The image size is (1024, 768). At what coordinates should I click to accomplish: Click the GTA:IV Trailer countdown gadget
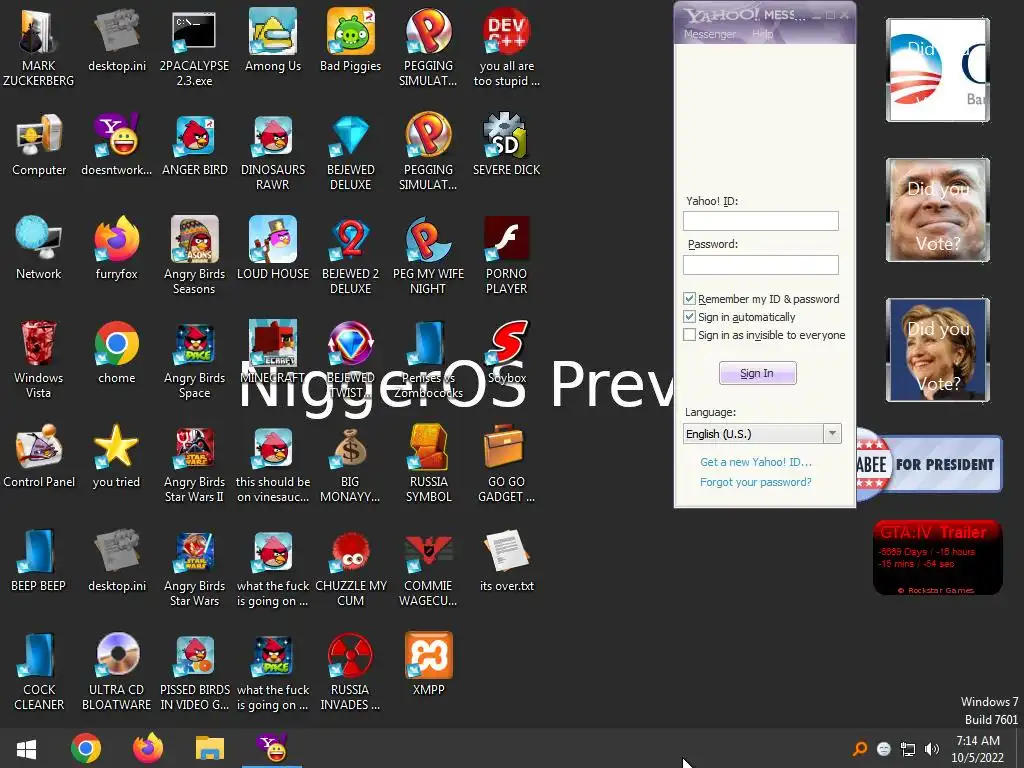click(938, 557)
